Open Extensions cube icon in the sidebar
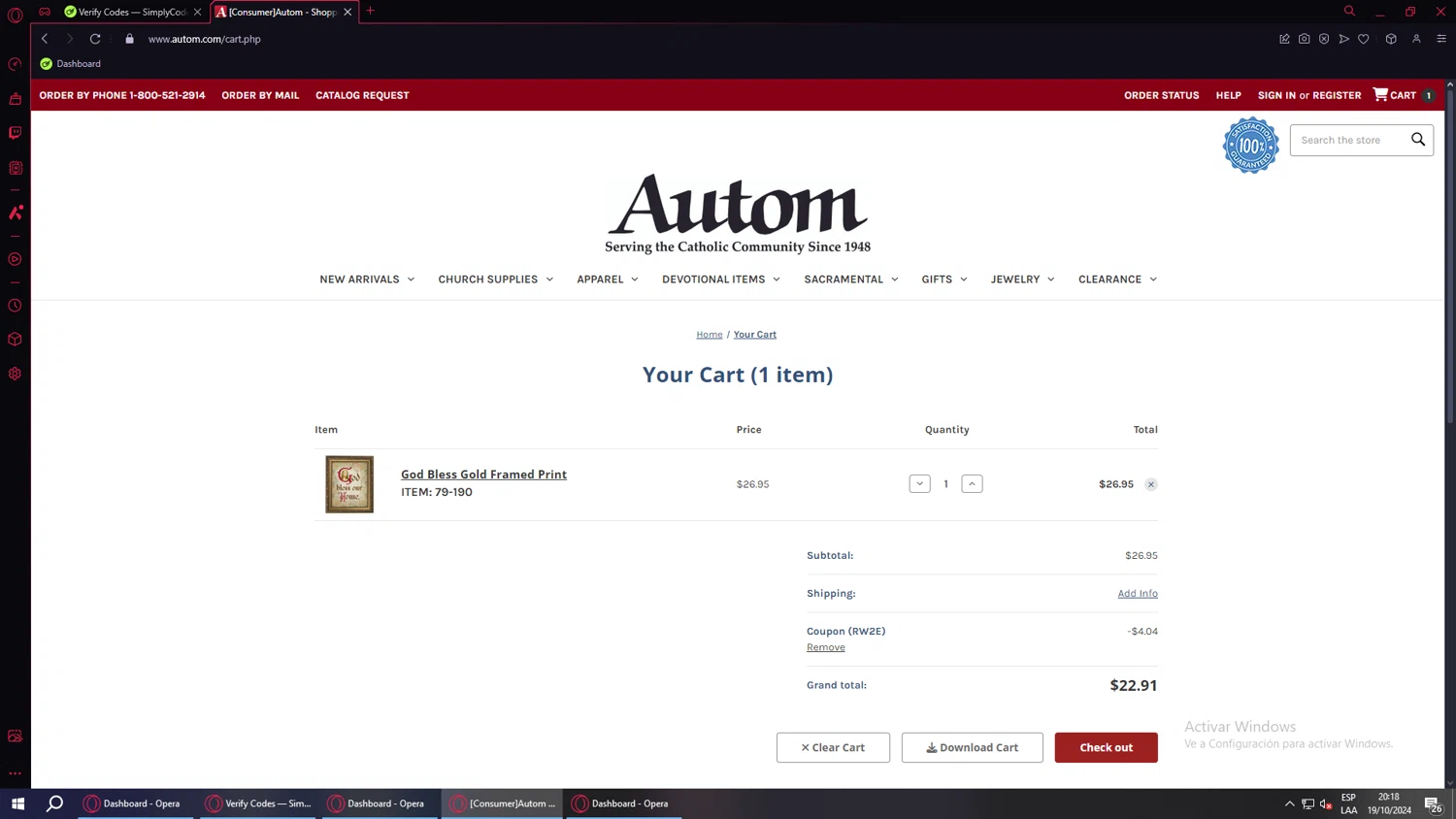 [15, 340]
